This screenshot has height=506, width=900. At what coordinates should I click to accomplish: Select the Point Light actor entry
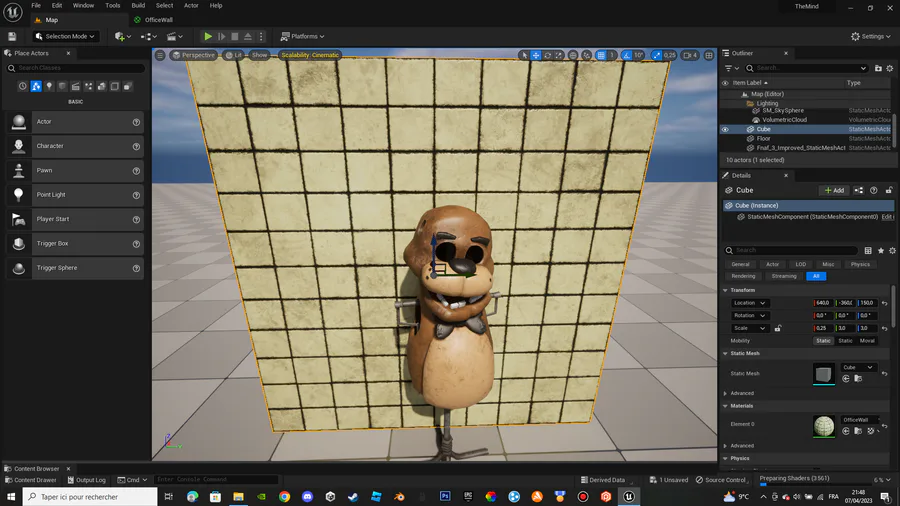point(75,194)
